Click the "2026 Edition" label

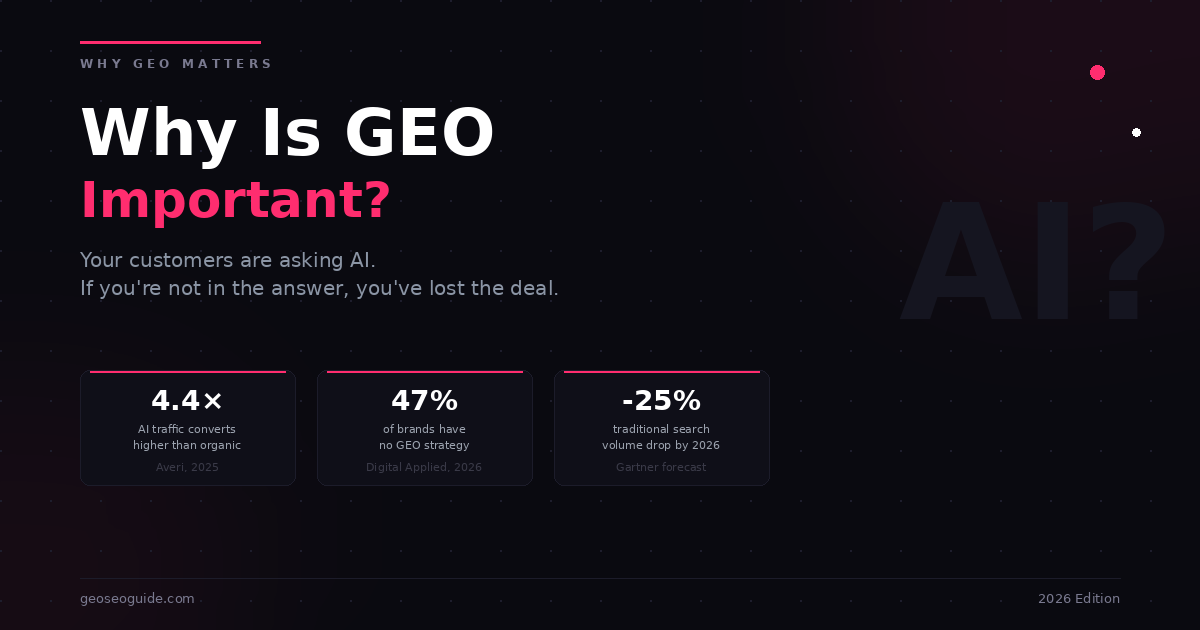click(x=1078, y=599)
